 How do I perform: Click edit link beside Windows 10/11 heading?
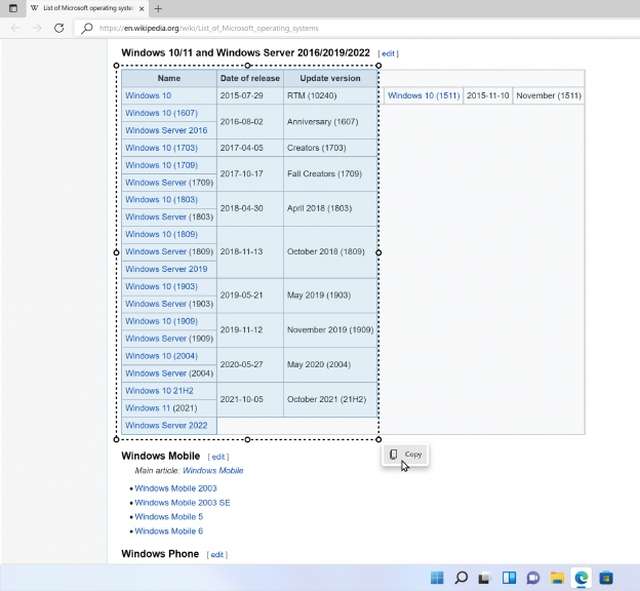click(x=388, y=53)
